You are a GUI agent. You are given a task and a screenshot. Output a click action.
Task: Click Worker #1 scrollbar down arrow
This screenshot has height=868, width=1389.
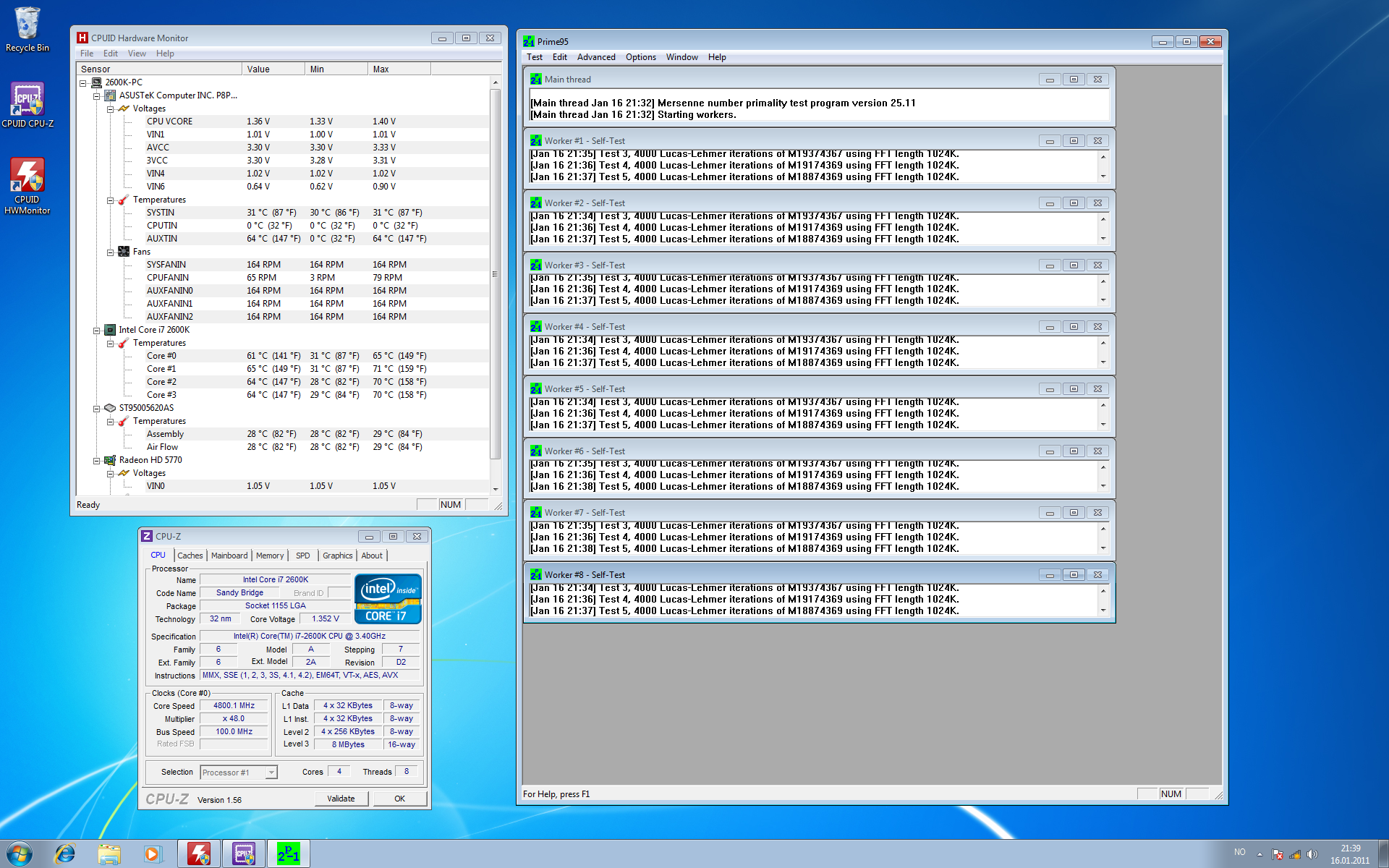click(x=1103, y=176)
